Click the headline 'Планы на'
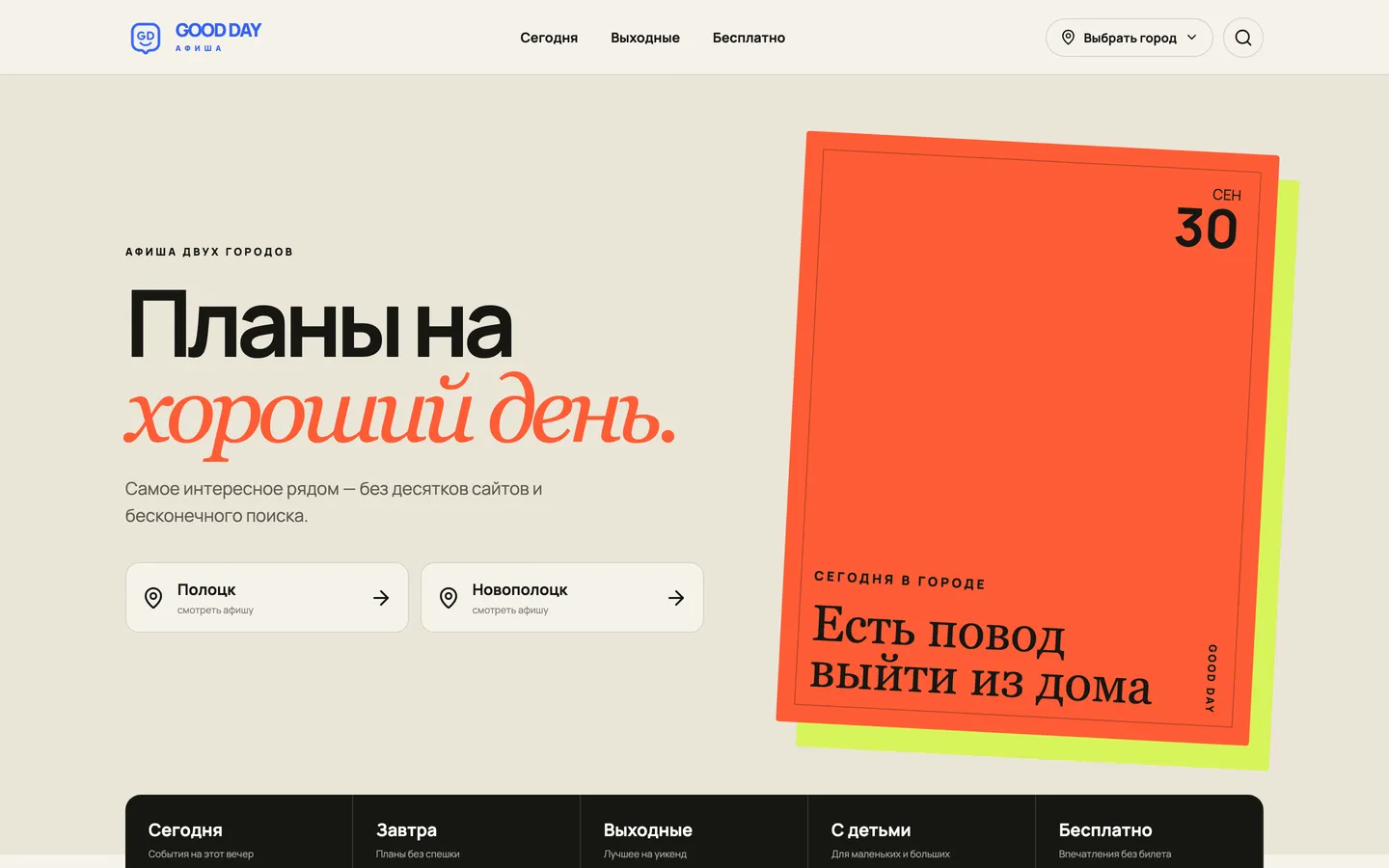Screen dimensions: 1389x868 pyautogui.click(x=319, y=326)
